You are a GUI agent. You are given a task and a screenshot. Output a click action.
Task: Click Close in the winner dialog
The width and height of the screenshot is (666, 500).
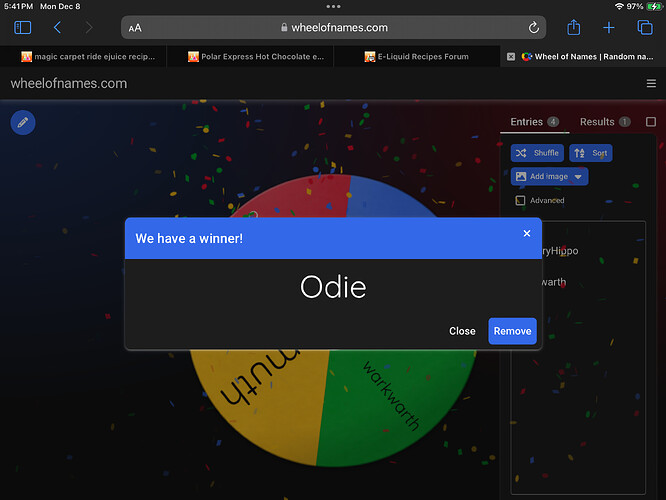click(462, 331)
